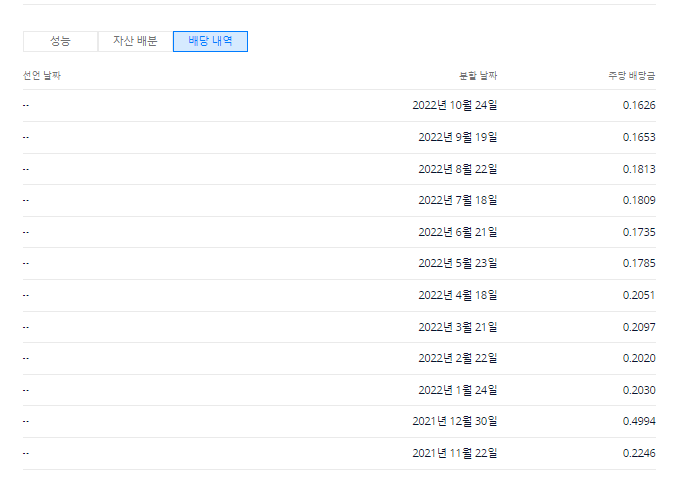
Task: Select the dividend value 0.1785
Action: tap(639, 263)
